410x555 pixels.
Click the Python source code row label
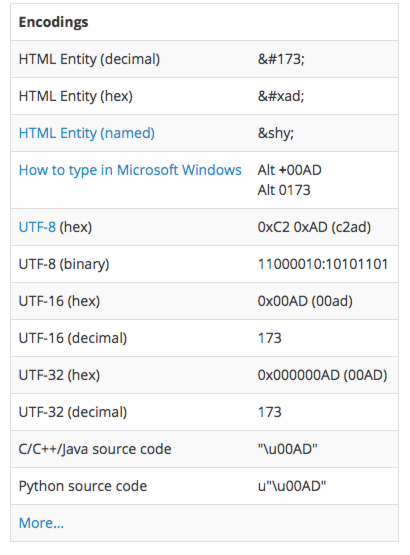(83, 486)
